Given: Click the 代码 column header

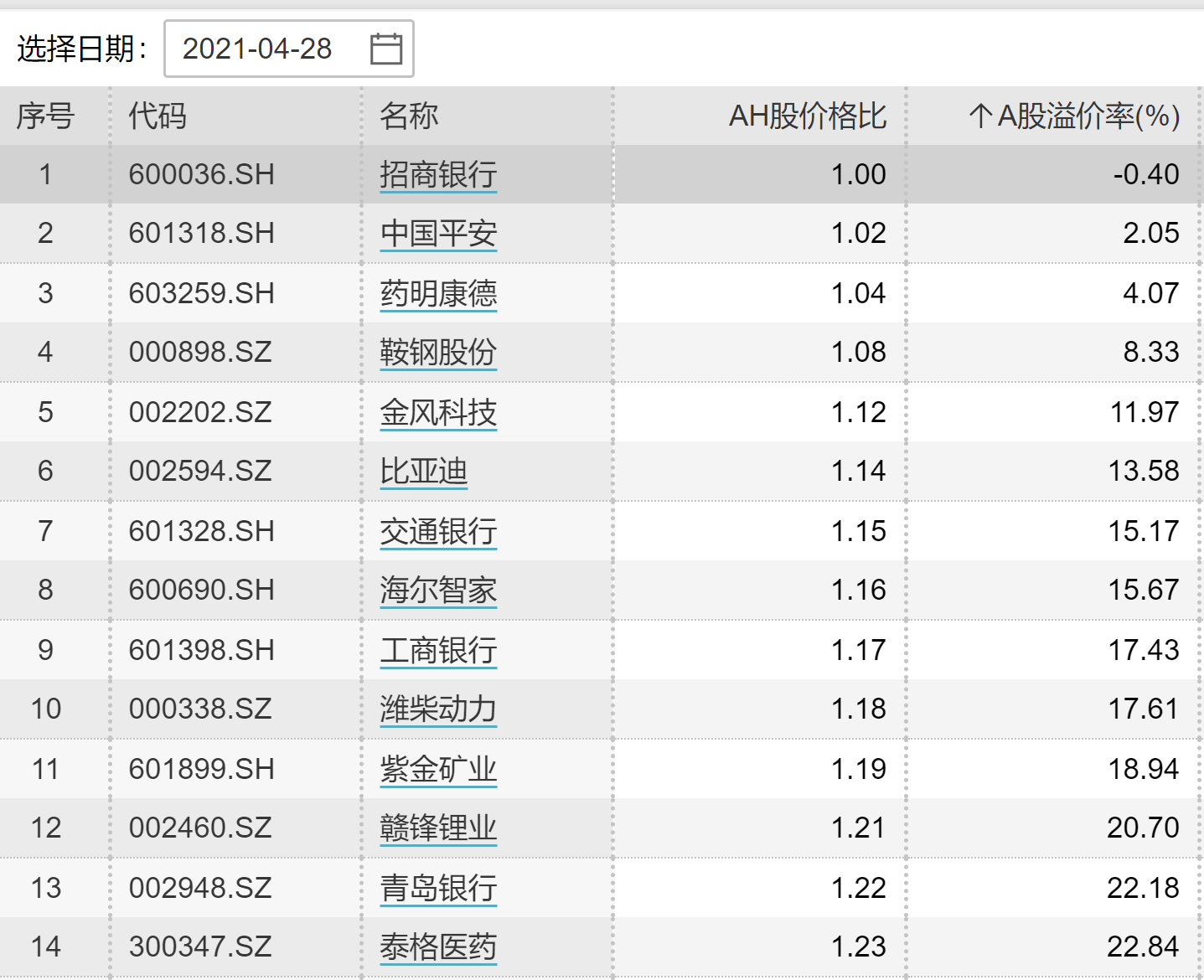Looking at the screenshot, I should 157,116.
